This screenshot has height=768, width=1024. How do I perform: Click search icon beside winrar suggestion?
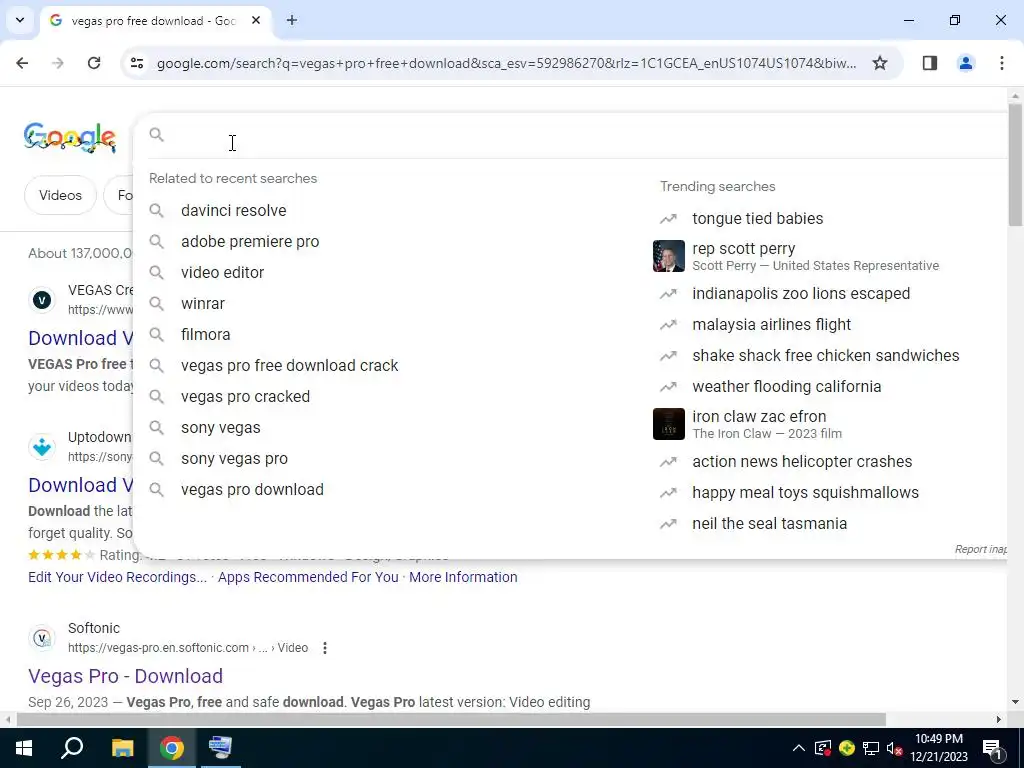point(156,304)
